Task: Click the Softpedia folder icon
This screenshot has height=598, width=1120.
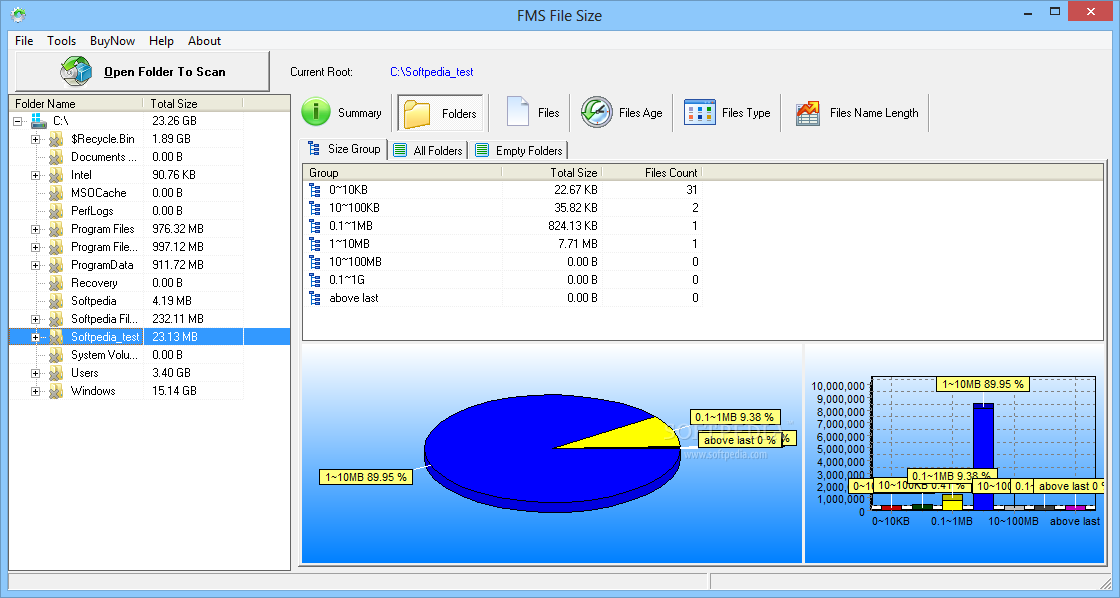Action: [56, 301]
